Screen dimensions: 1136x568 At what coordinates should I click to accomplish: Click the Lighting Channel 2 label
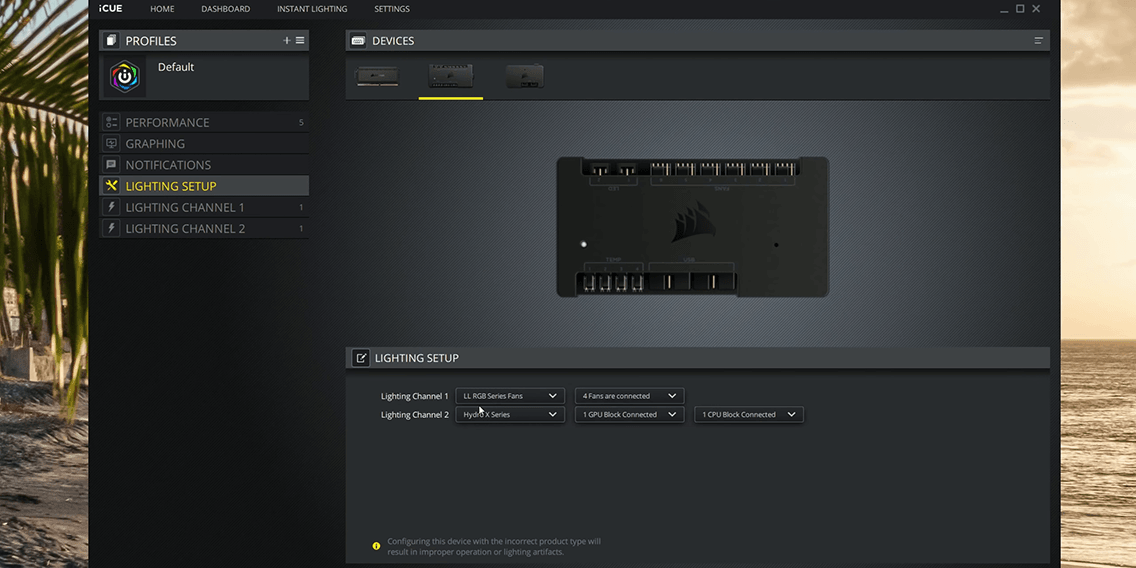414,415
